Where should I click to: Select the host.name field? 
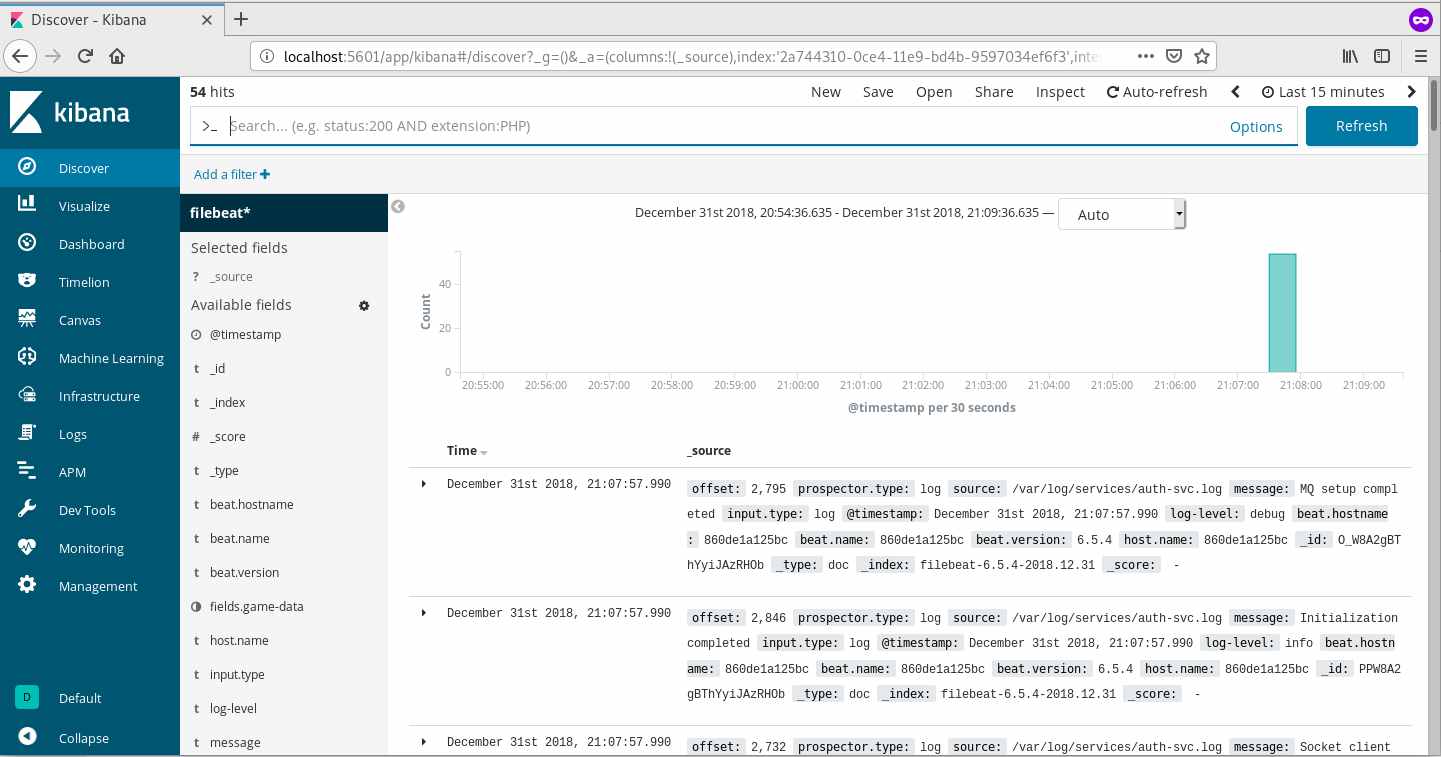tap(239, 641)
